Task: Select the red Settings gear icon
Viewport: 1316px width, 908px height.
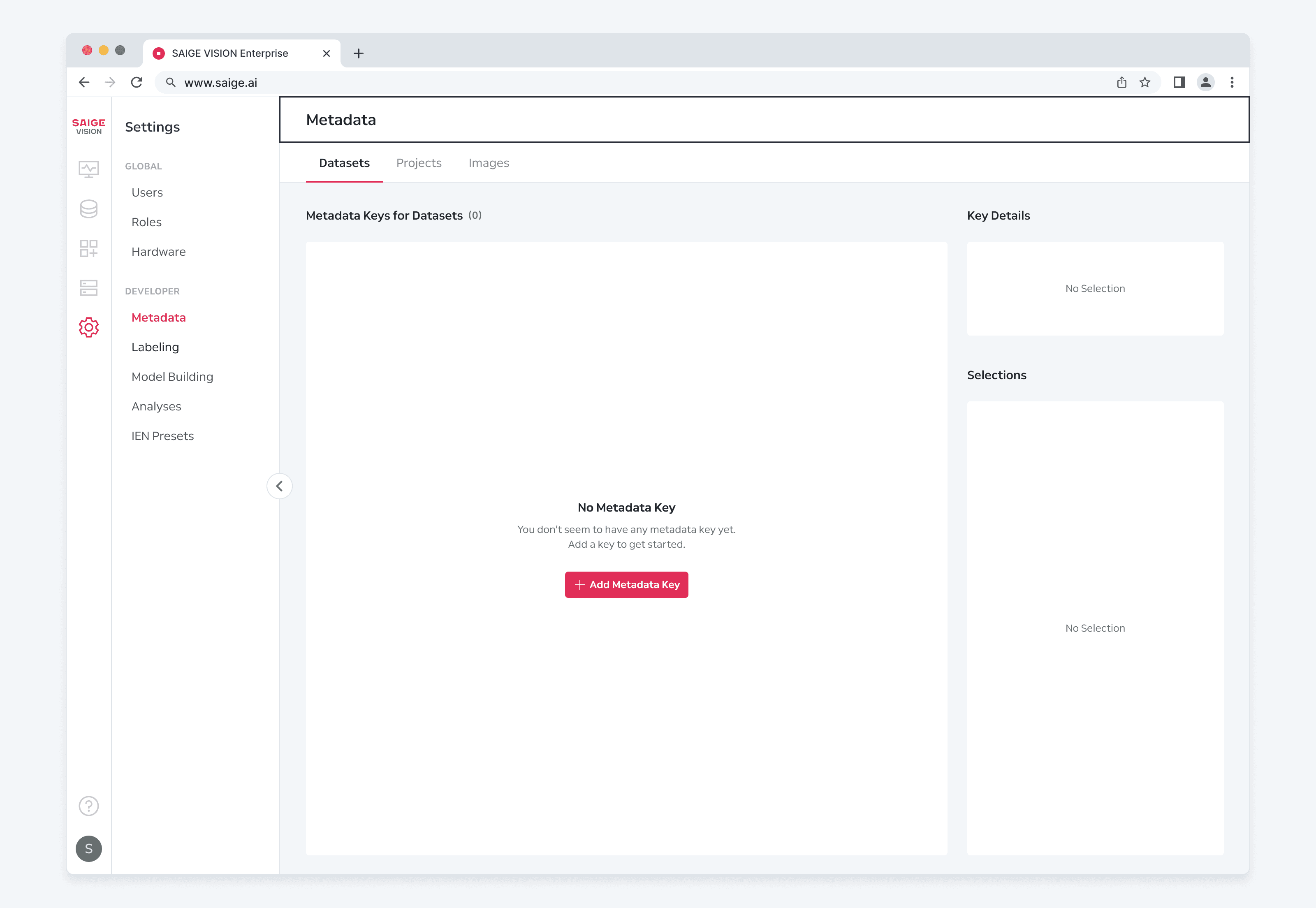Action: pyautogui.click(x=89, y=327)
